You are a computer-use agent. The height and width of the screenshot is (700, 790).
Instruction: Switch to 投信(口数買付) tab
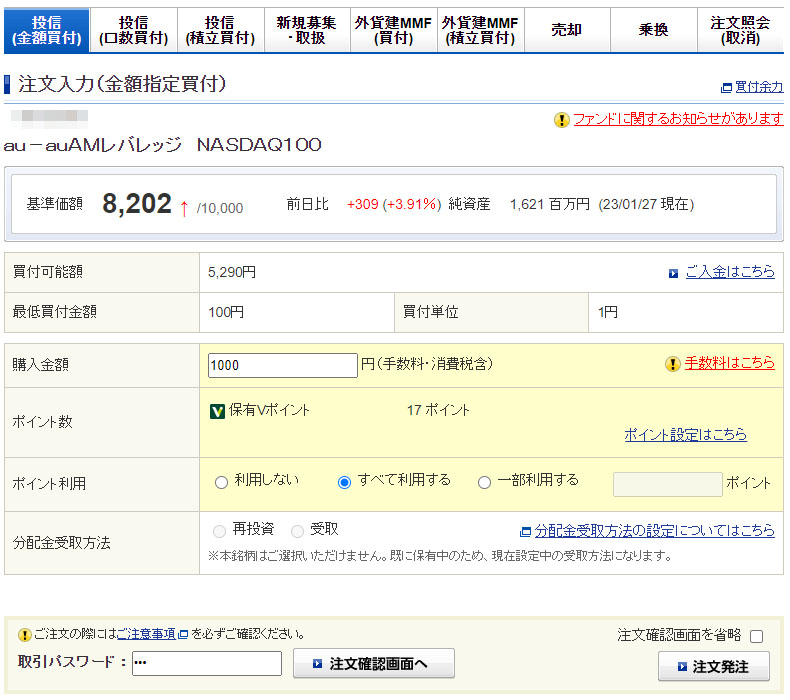pyautogui.click(x=133, y=30)
